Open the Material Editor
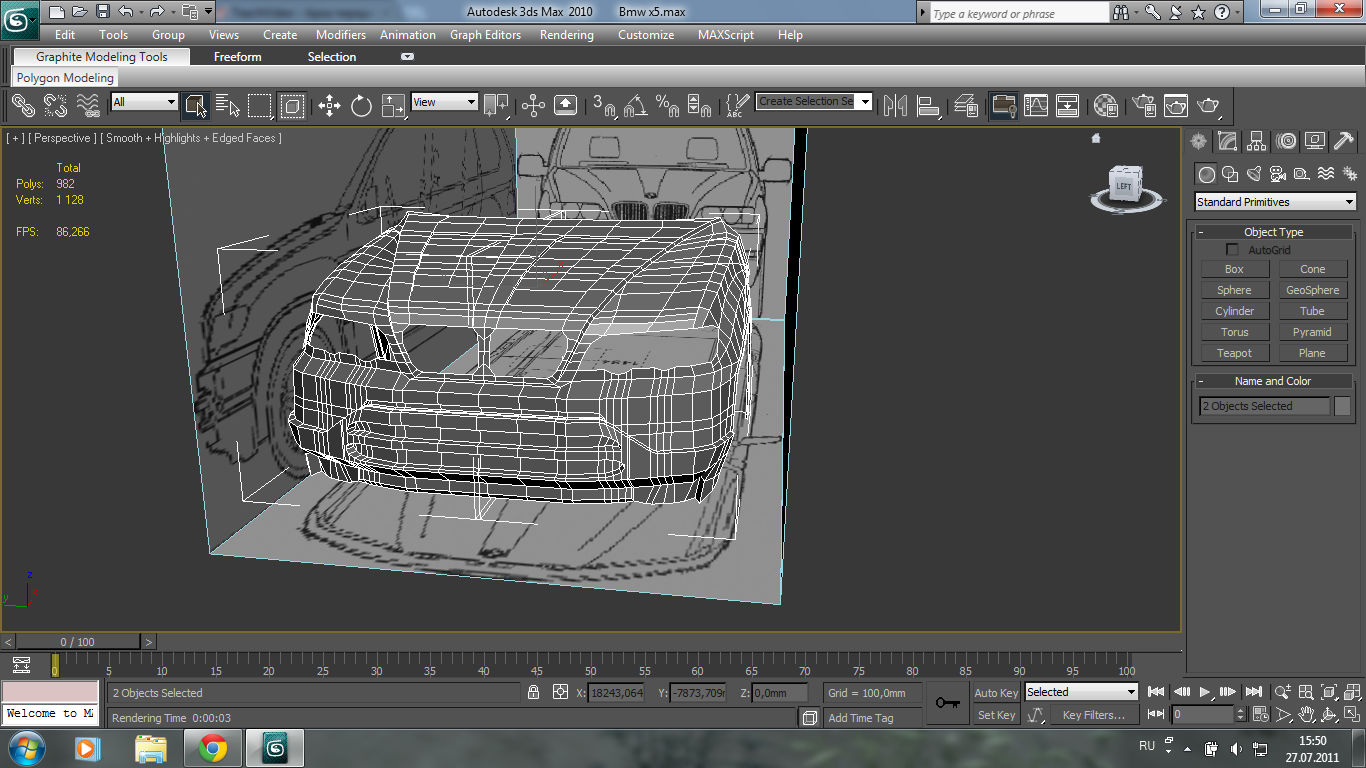 [x=1105, y=104]
